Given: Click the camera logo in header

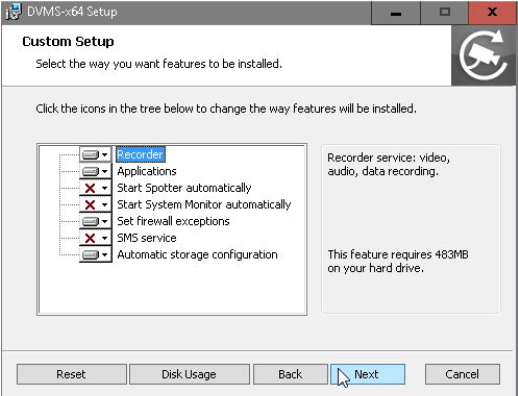Looking at the screenshot, I should point(484,55).
